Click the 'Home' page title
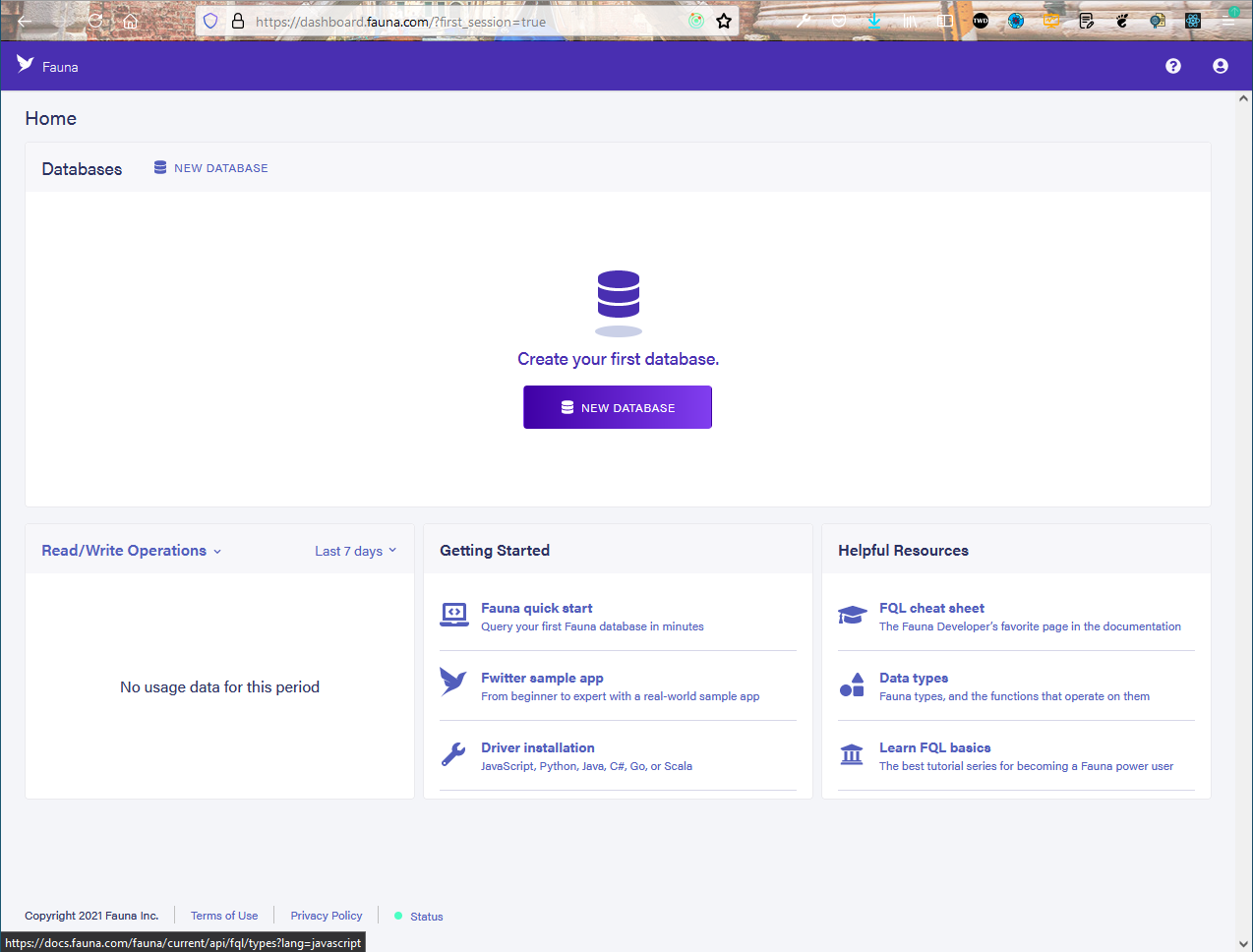 (51, 118)
